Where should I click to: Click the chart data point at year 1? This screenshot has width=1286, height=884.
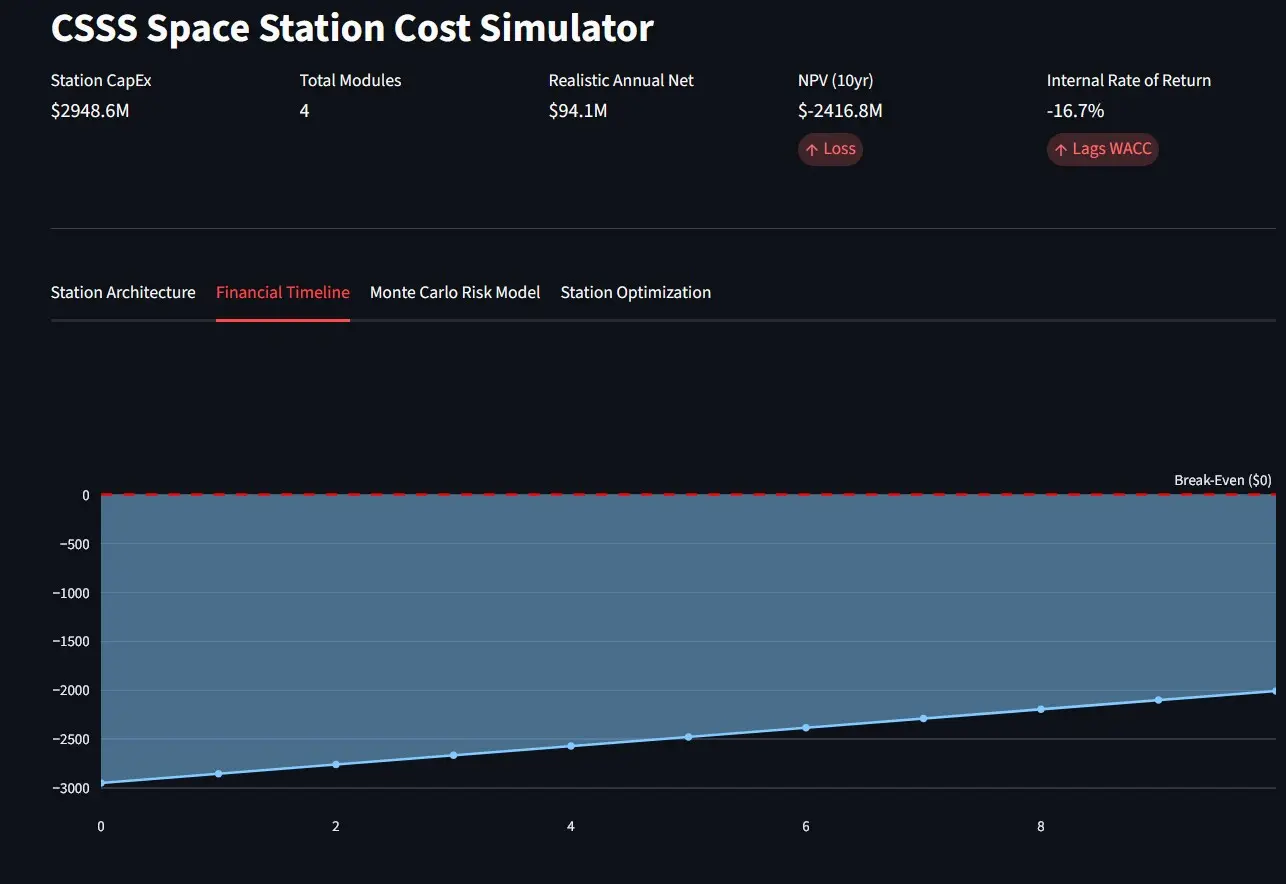[218, 773]
